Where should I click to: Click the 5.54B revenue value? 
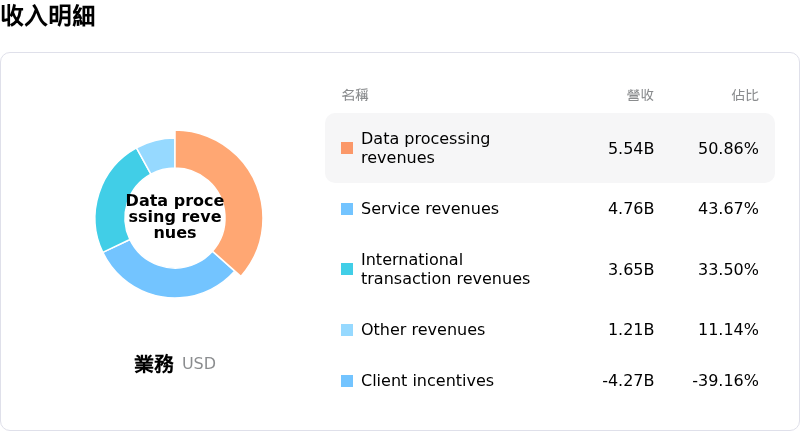point(631,148)
